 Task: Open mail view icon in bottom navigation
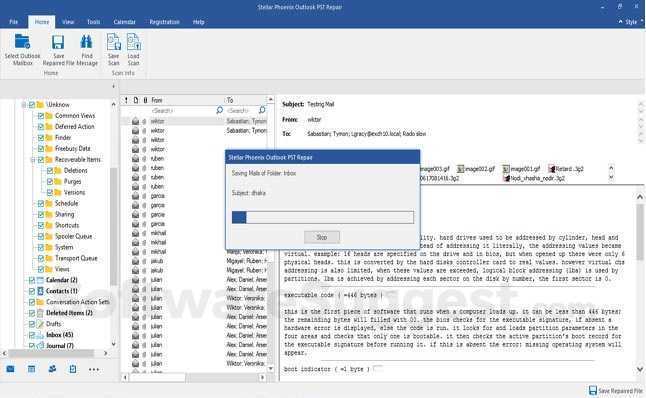[11, 369]
